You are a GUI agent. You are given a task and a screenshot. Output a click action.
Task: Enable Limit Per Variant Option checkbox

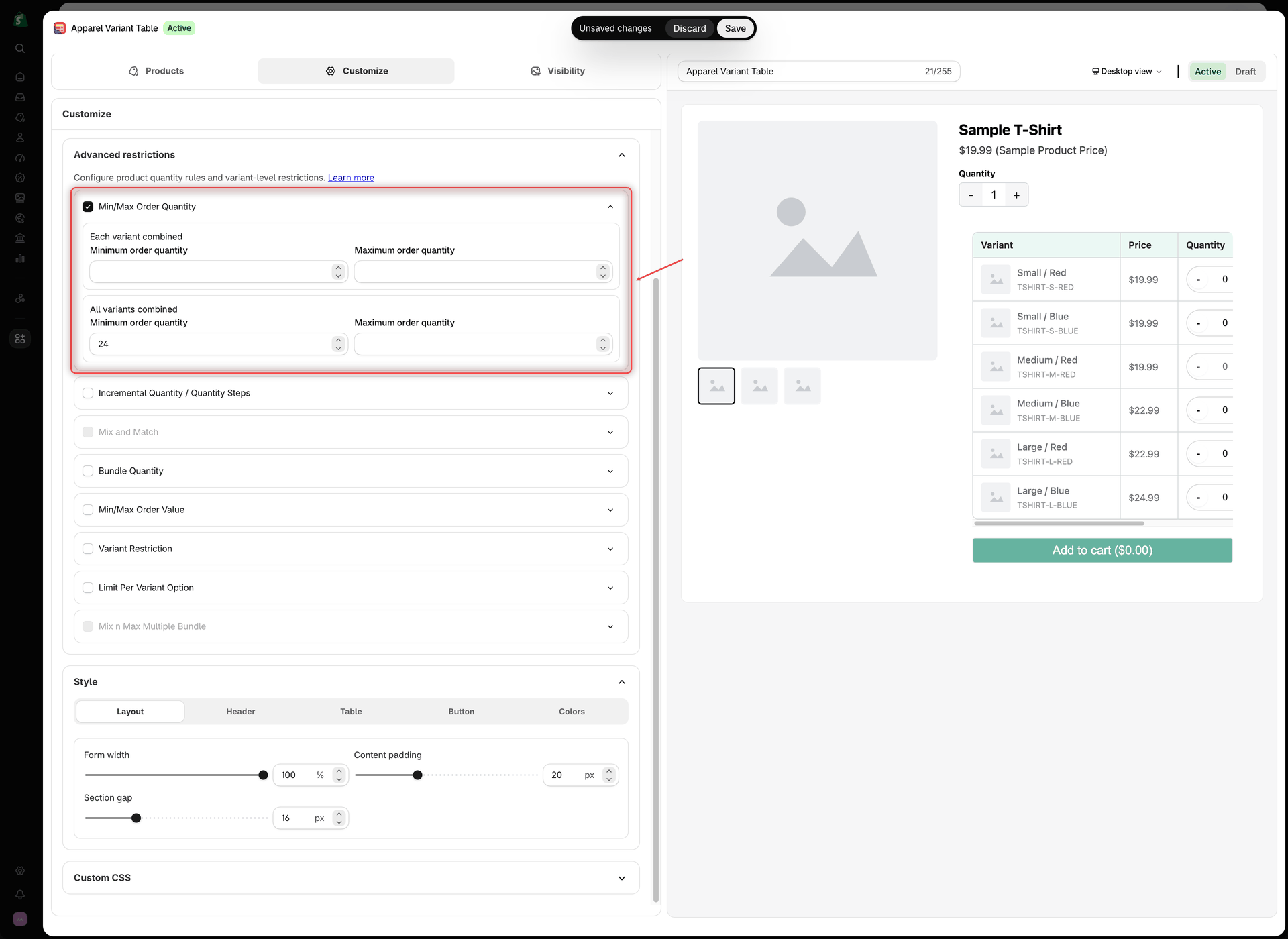click(88, 588)
